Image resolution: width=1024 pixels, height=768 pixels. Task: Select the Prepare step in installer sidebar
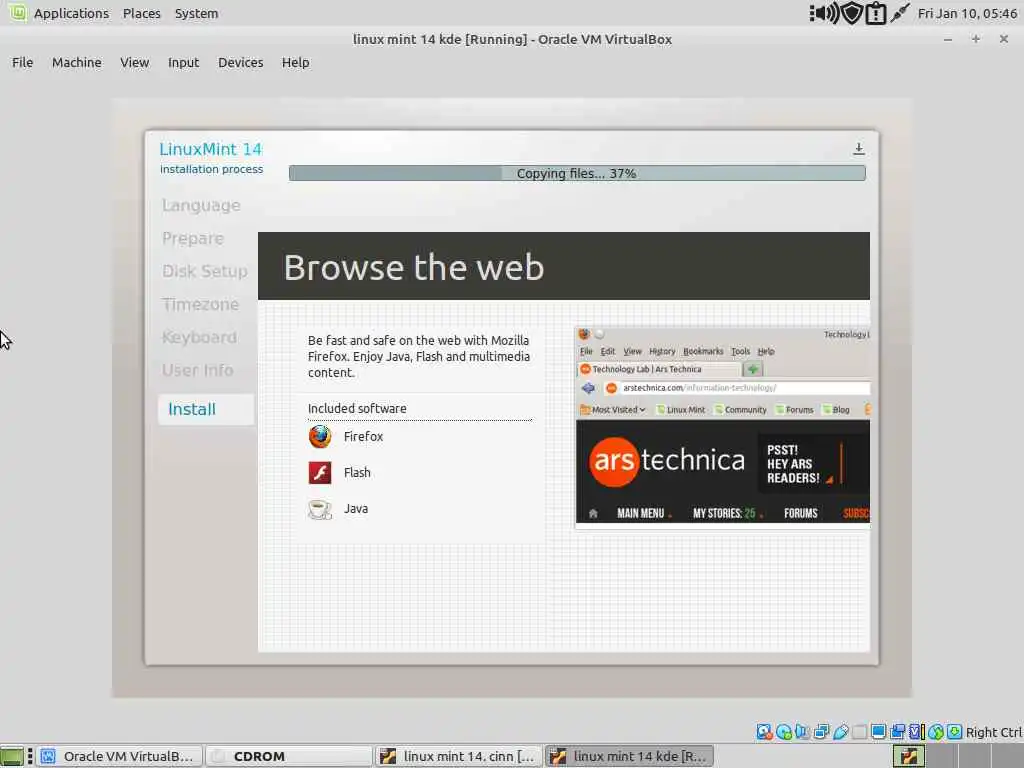[193, 238]
